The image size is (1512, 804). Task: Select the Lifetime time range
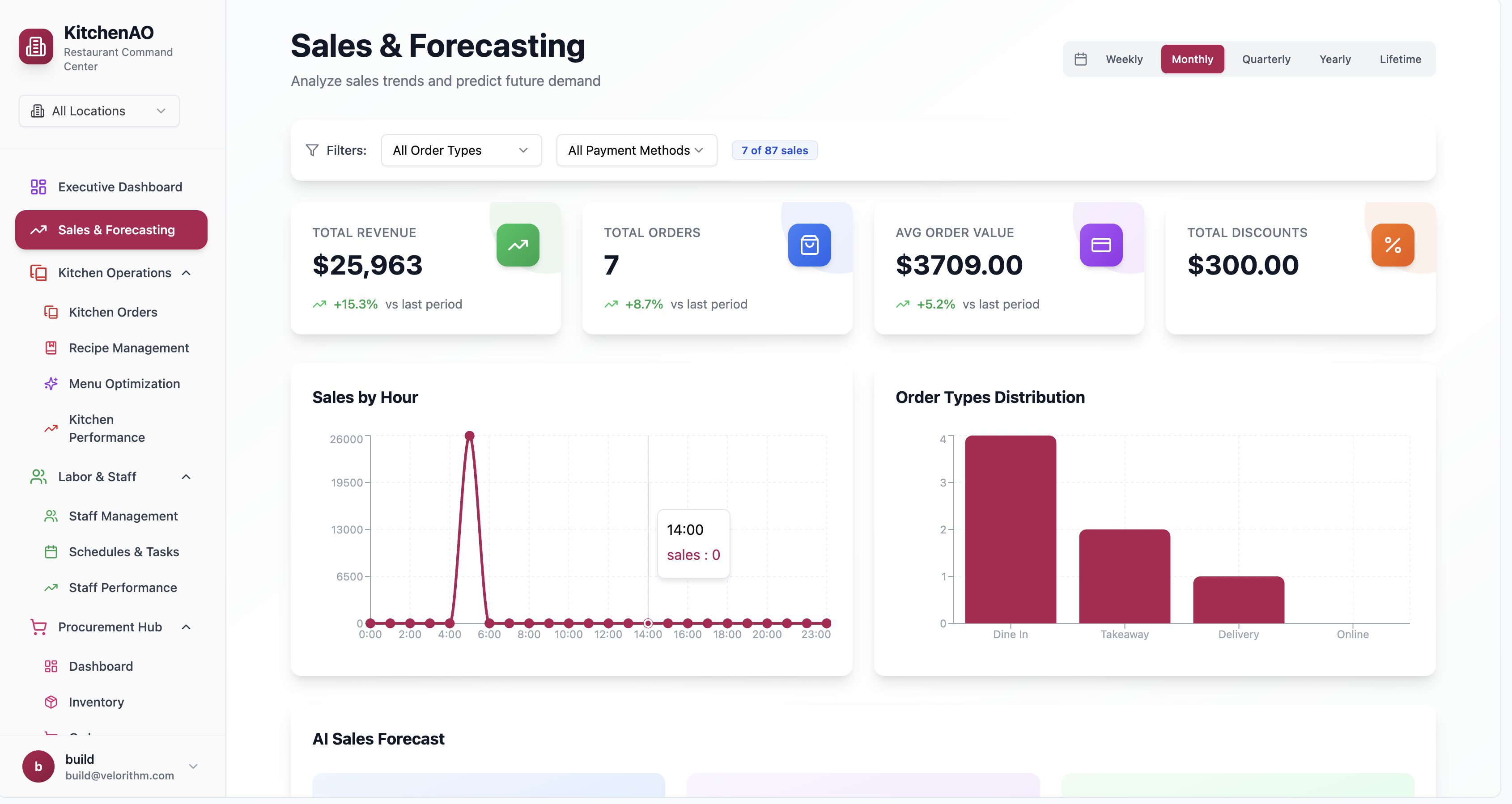1401,59
